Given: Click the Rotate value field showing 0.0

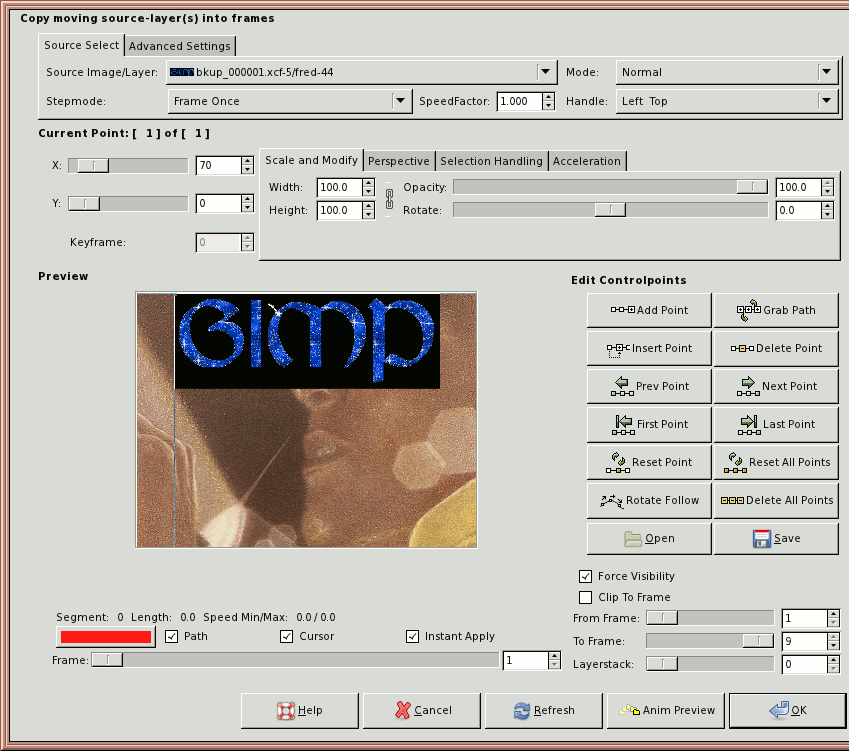Looking at the screenshot, I should click(798, 210).
